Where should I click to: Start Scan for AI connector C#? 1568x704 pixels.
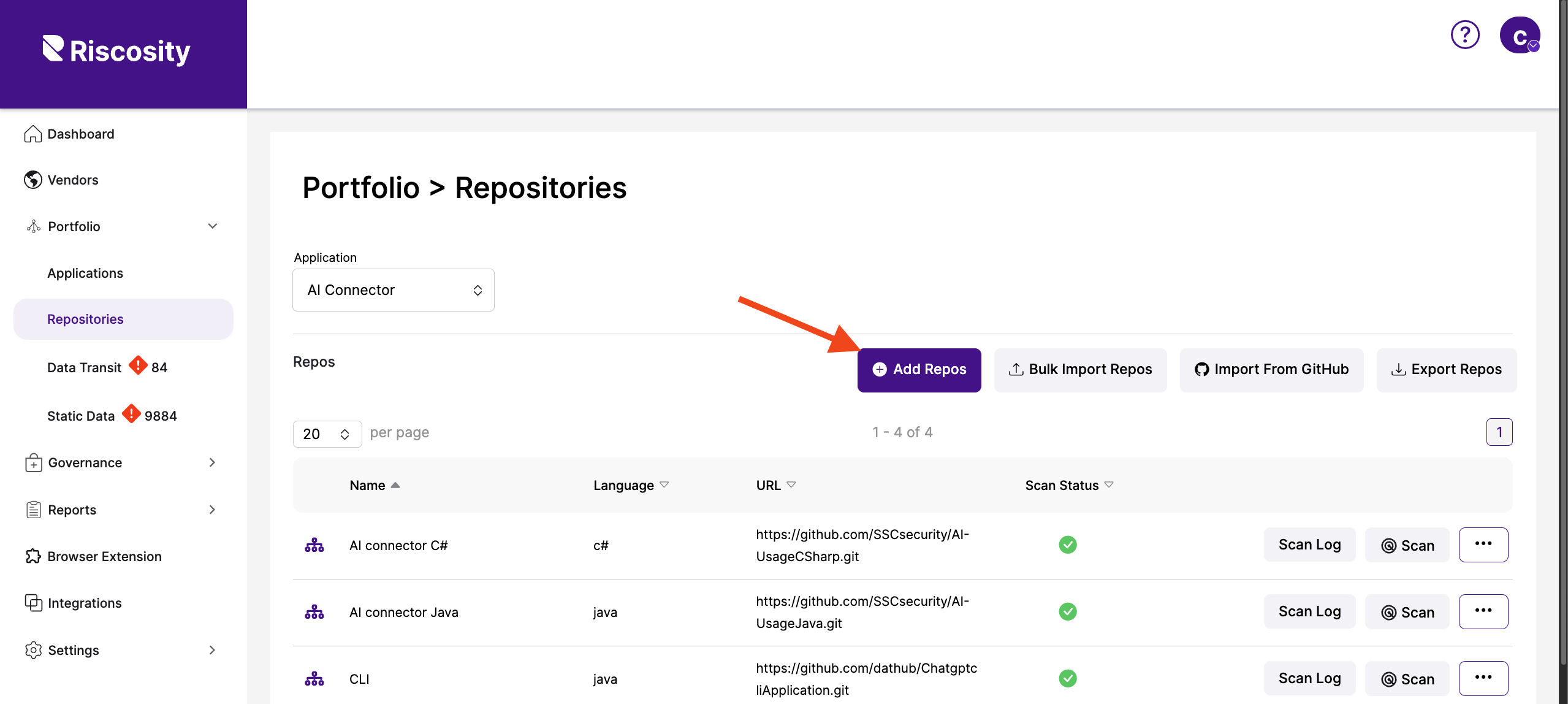tap(1407, 545)
